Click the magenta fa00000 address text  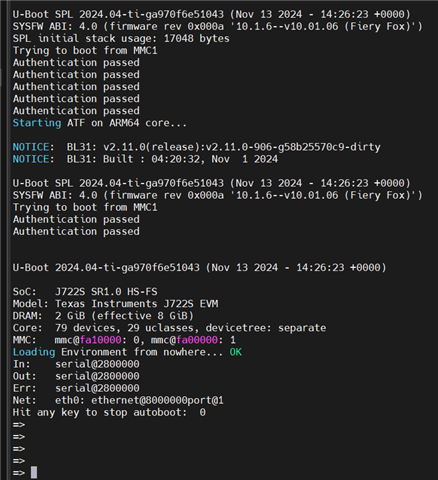pyautogui.click(x=197, y=340)
